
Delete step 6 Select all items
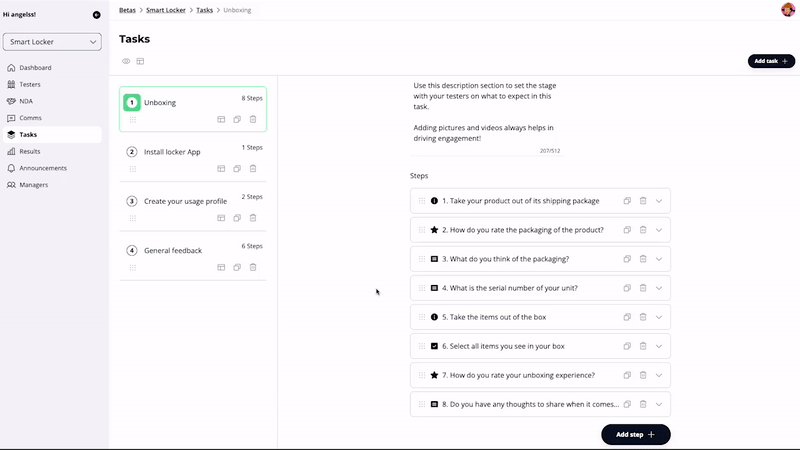643,346
